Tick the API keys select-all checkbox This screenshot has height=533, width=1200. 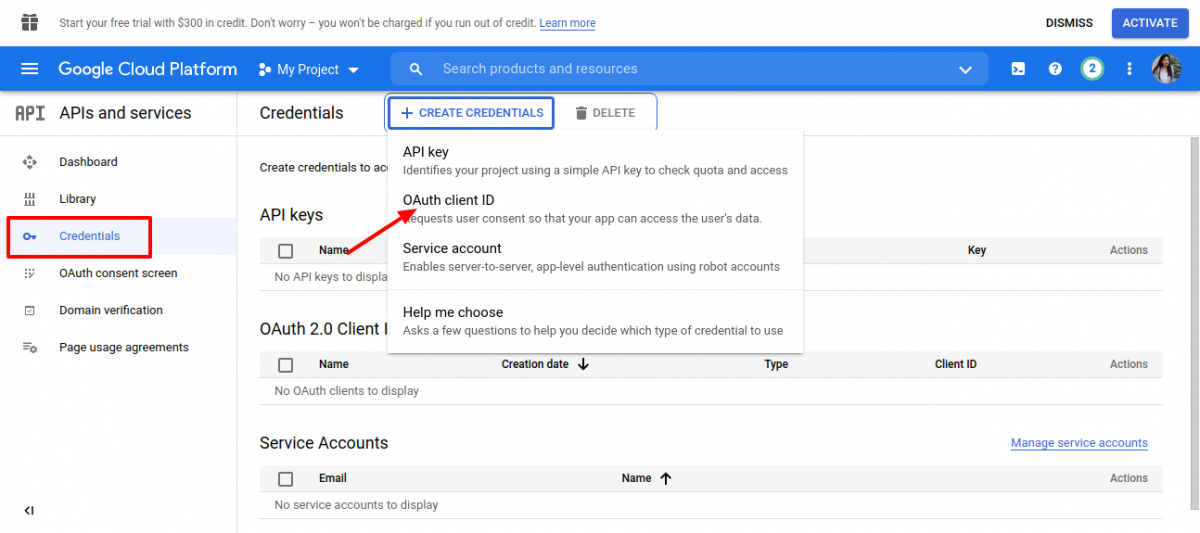286,251
